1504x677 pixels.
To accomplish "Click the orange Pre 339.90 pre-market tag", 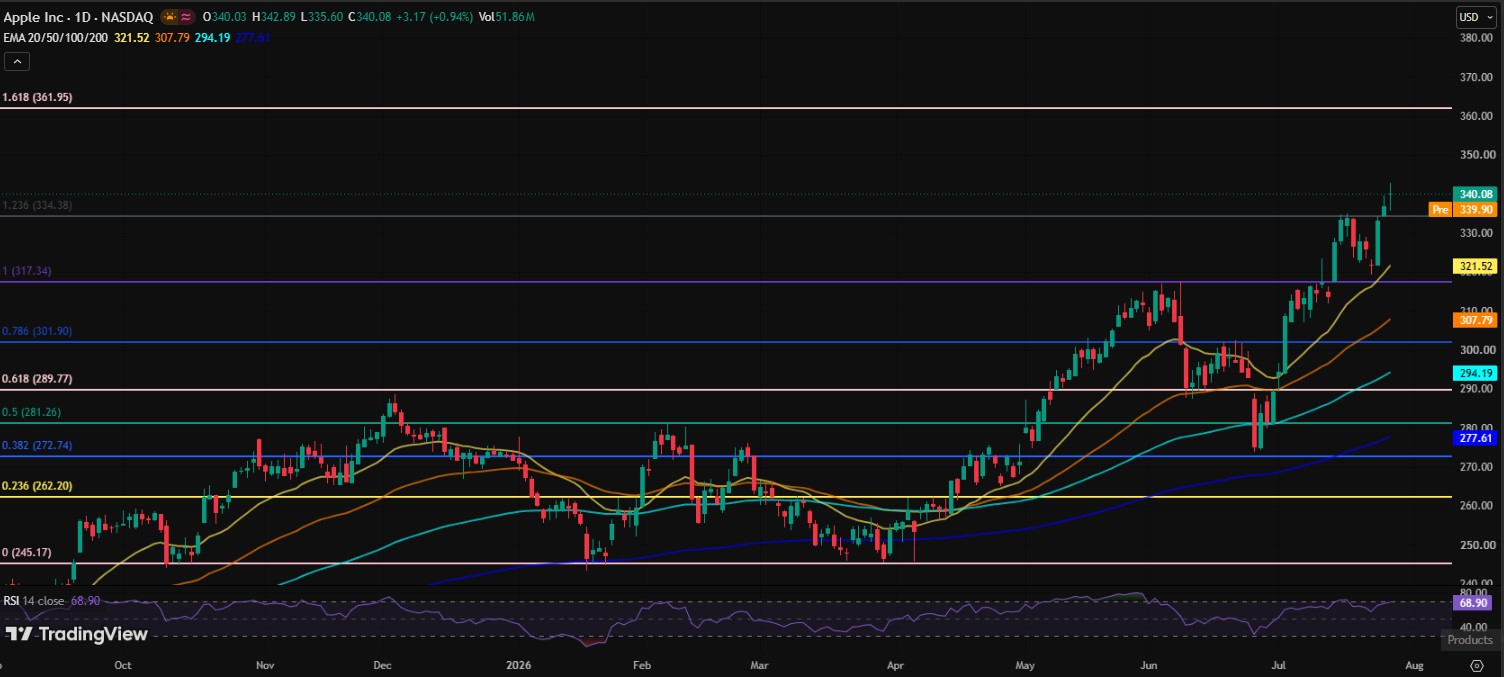I will (1463, 209).
